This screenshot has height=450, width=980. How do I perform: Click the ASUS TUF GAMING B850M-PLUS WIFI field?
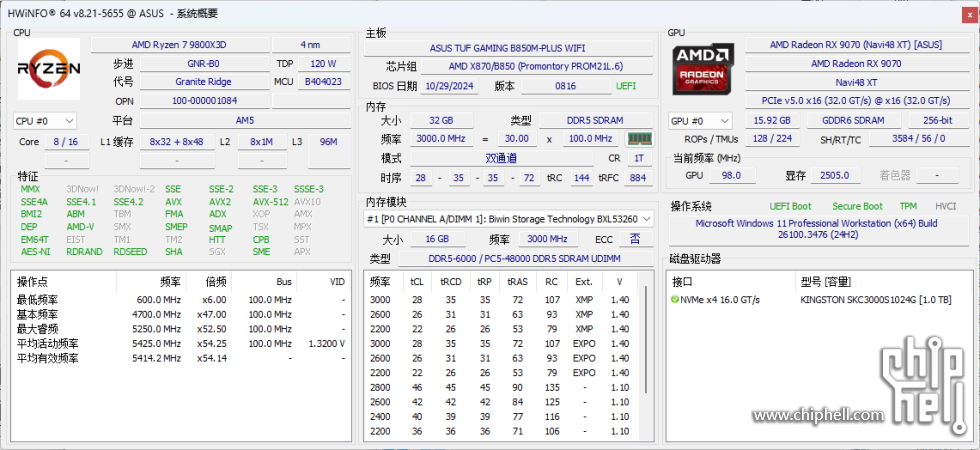[508, 48]
